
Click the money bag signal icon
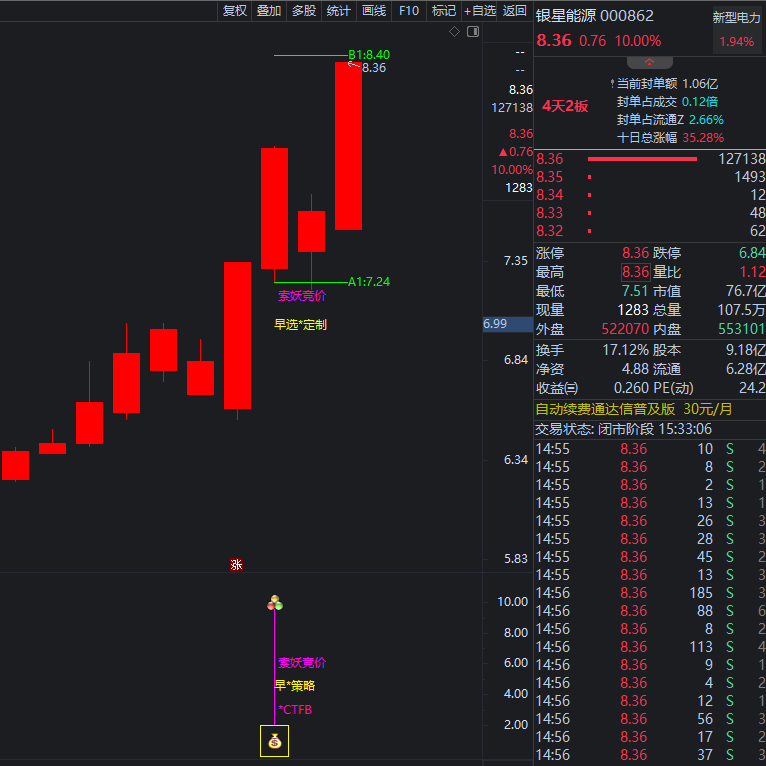[274, 741]
